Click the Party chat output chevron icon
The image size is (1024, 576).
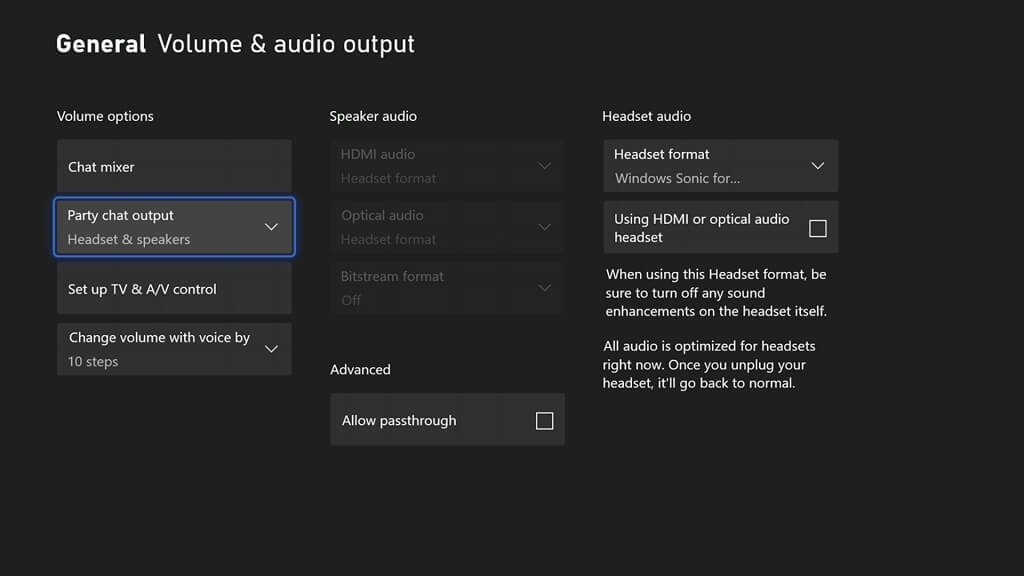pyautogui.click(x=271, y=227)
